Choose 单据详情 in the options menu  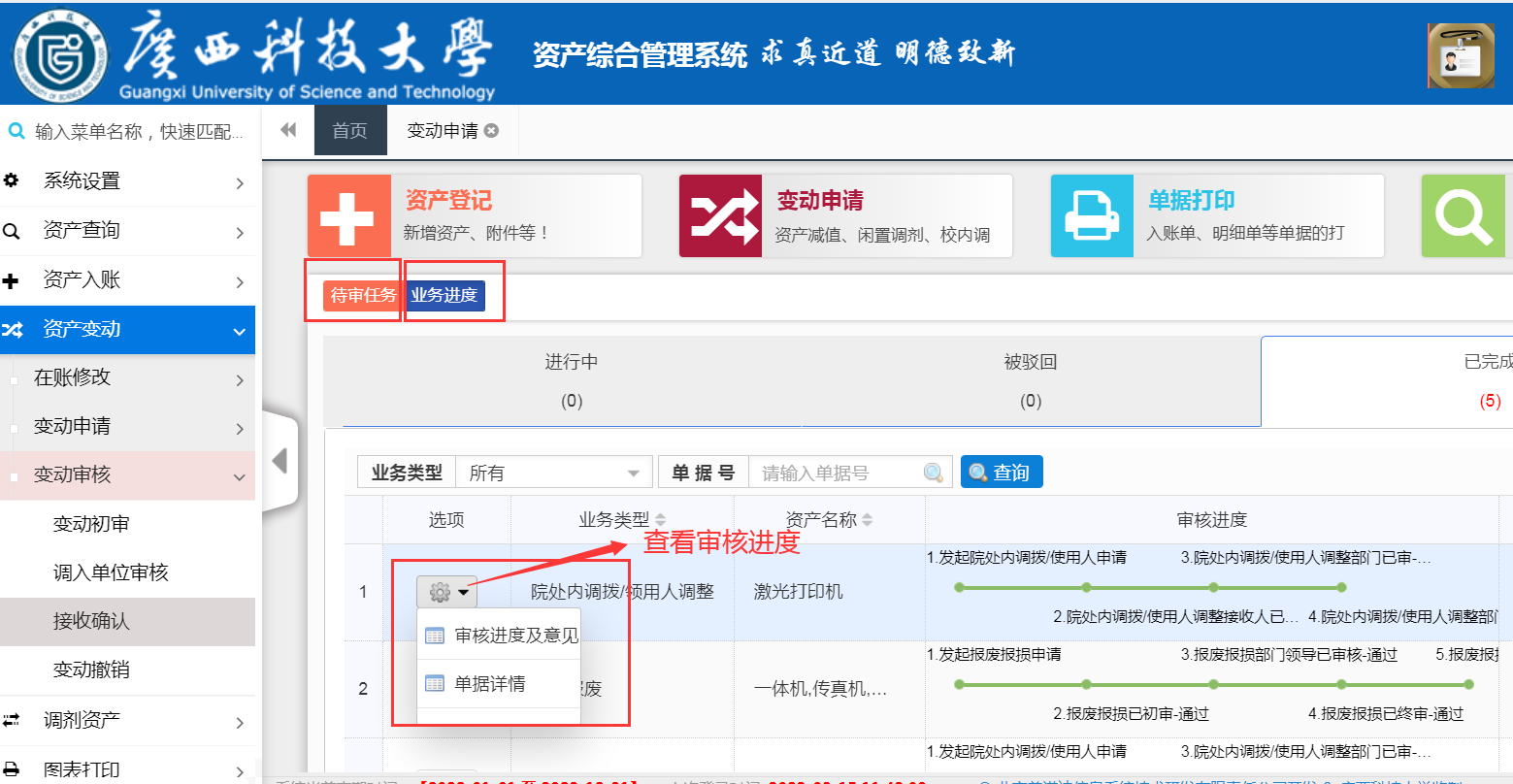(x=489, y=684)
